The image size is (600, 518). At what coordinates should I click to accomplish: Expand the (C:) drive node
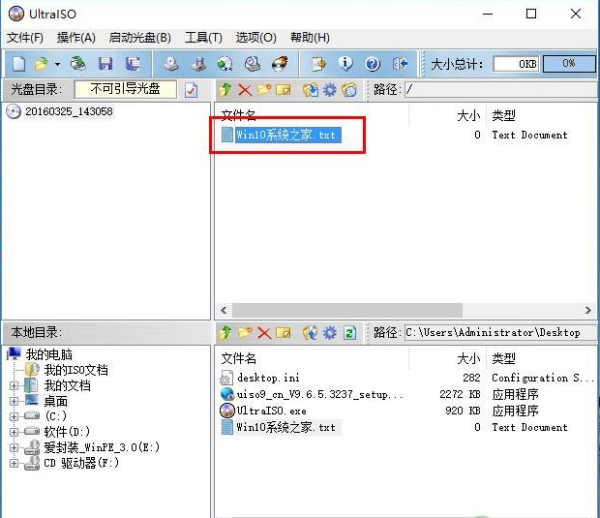[14, 417]
